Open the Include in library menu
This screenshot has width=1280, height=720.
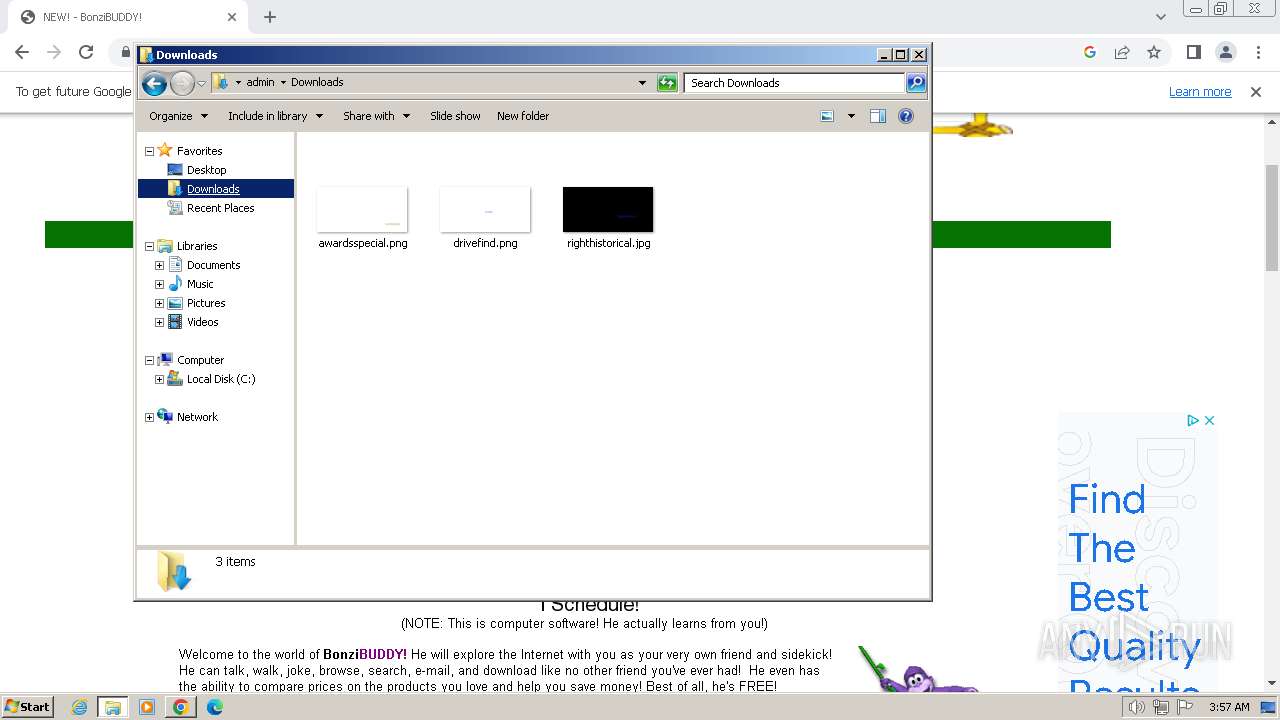(x=275, y=116)
